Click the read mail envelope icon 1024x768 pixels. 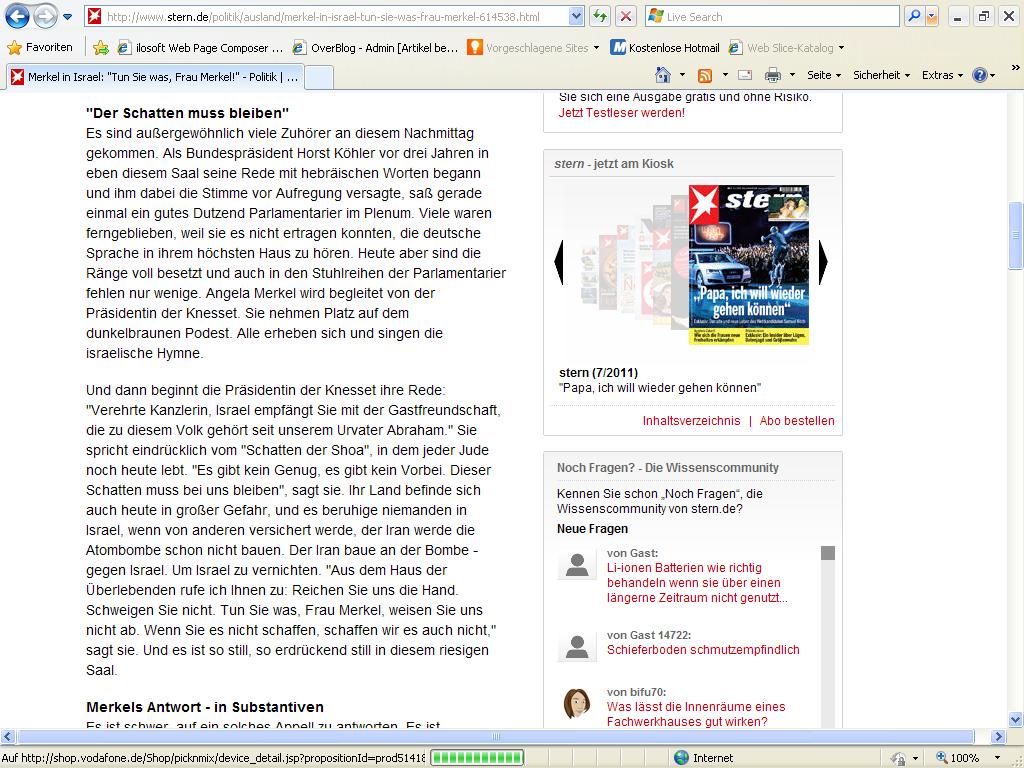click(x=745, y=75)
